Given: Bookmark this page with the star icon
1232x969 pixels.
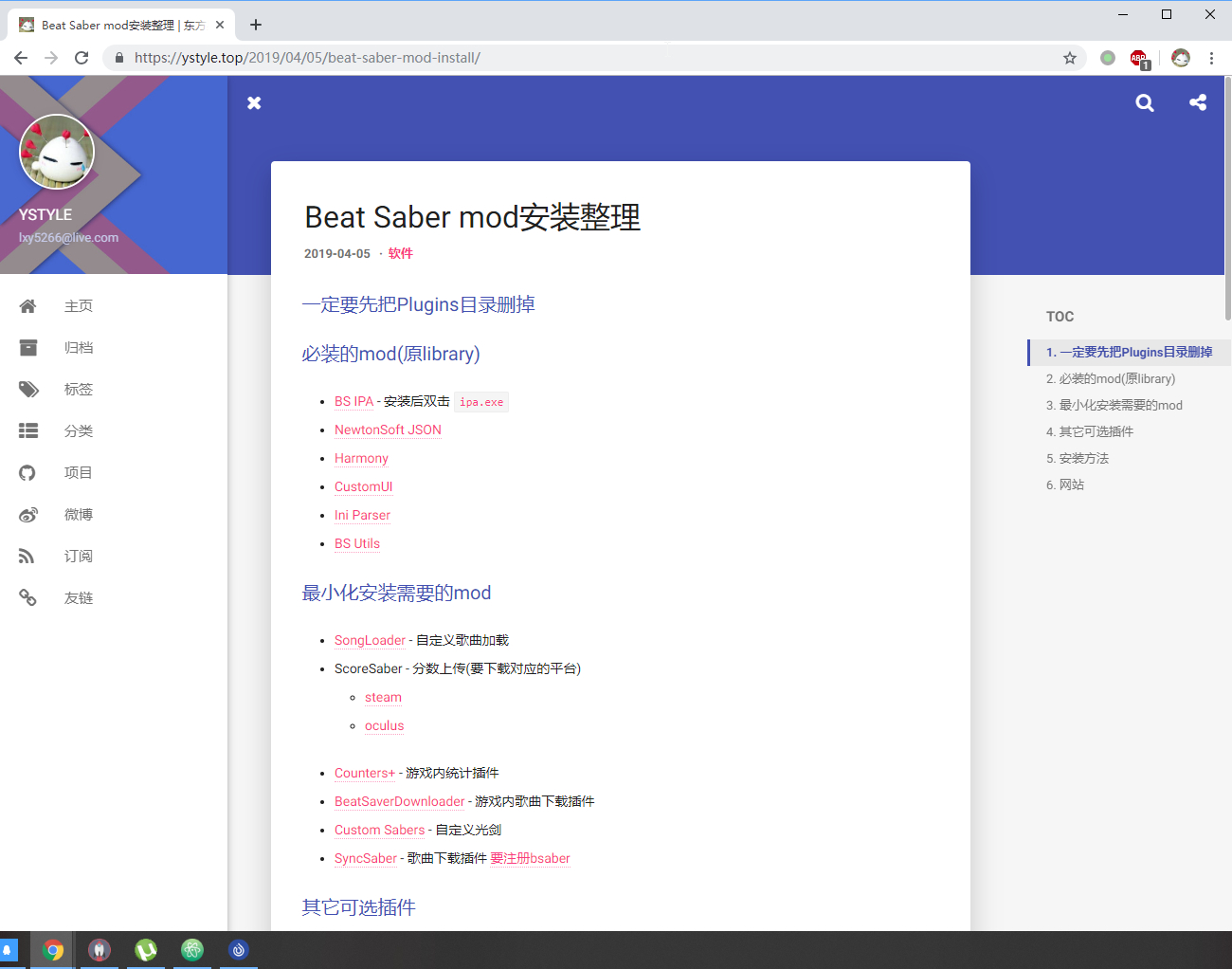Looking at the screenshot, I should pos(1070,58).
